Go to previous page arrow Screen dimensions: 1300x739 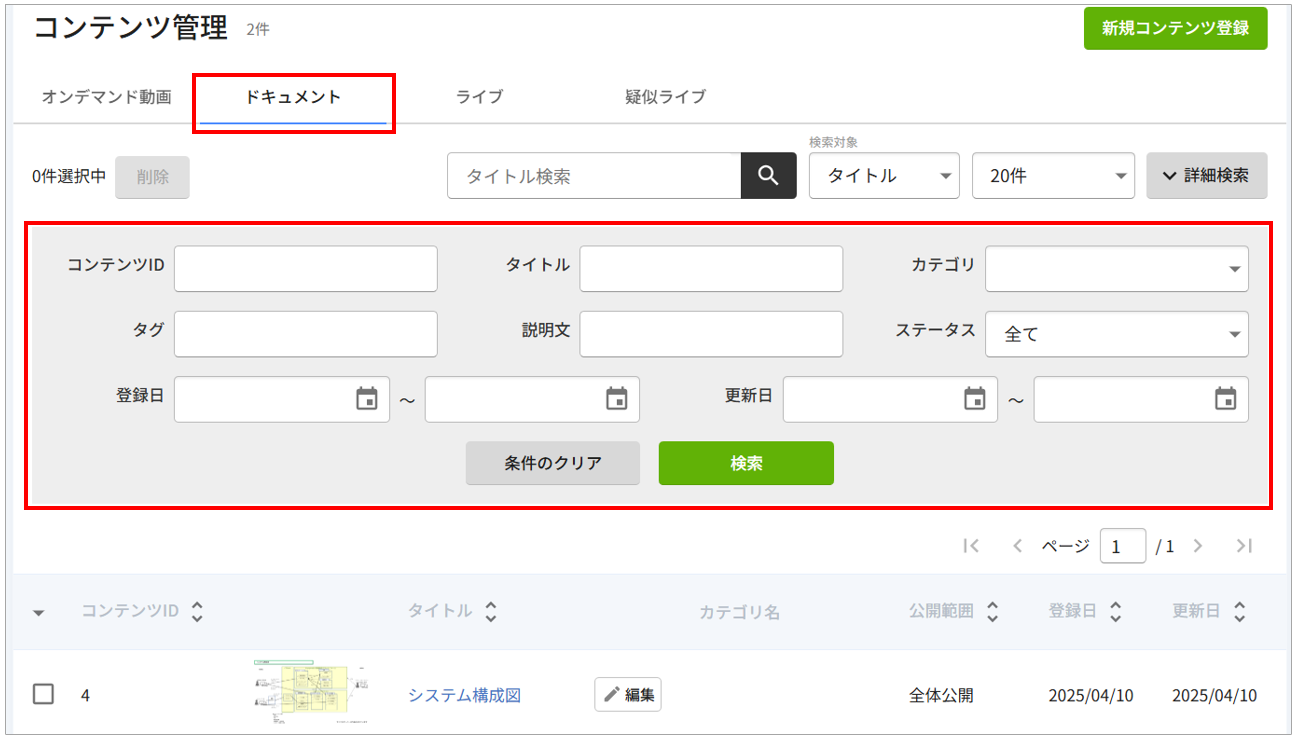1017,546
